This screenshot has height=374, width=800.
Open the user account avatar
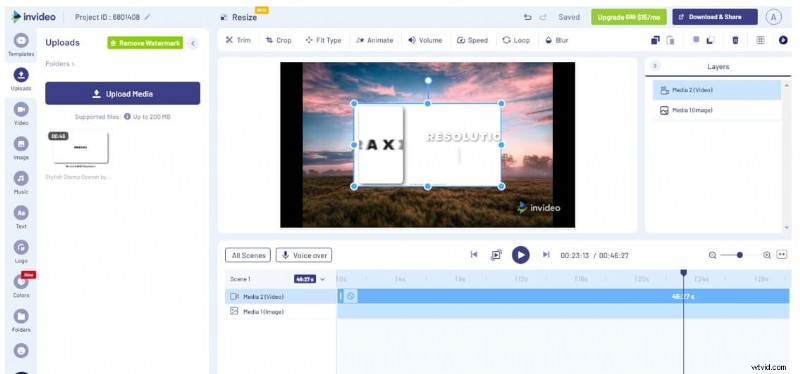[773, 17]
